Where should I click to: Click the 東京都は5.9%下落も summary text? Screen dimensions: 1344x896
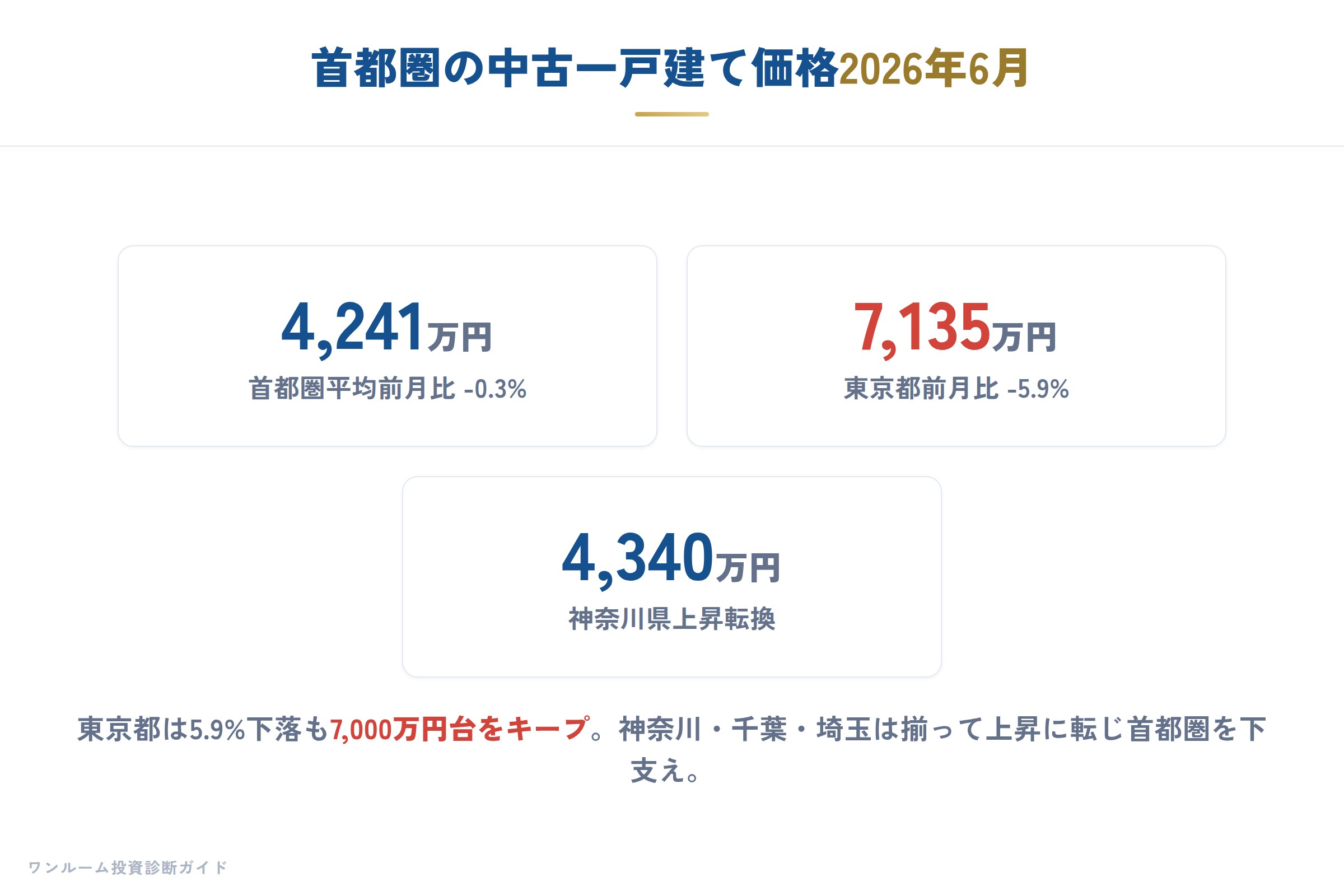(x=203, y=729)
